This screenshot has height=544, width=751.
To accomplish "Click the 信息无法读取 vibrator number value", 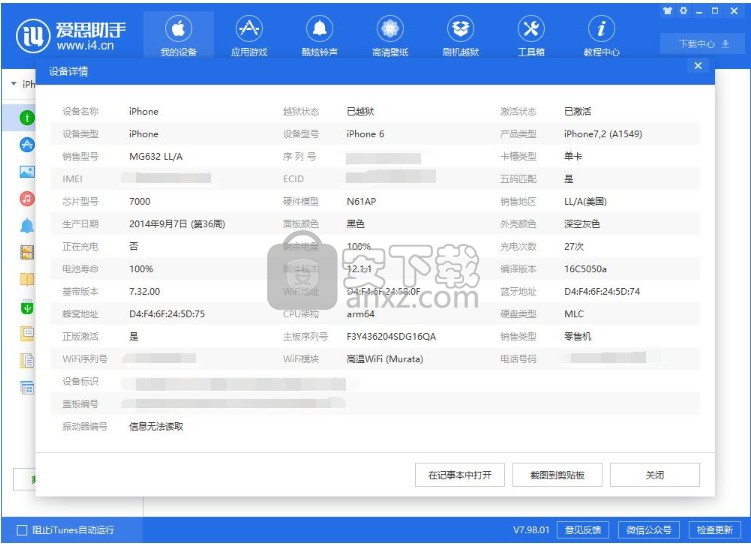I will click(156, 427).
